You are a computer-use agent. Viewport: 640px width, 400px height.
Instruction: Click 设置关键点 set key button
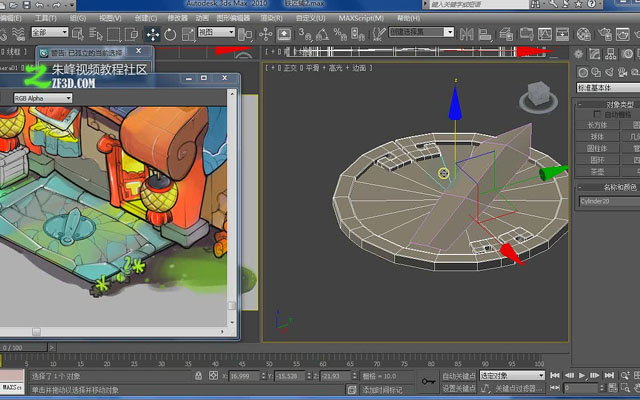pos(459,388)
